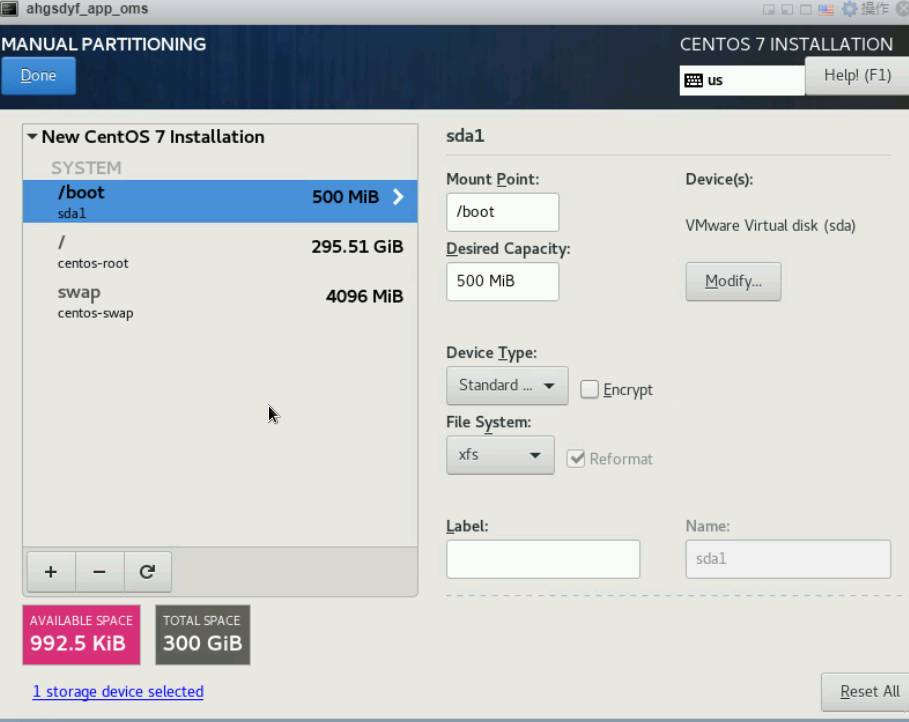Click the SYSTEM section label
This screenshot has height=722, width=909.
pos(86,168)
